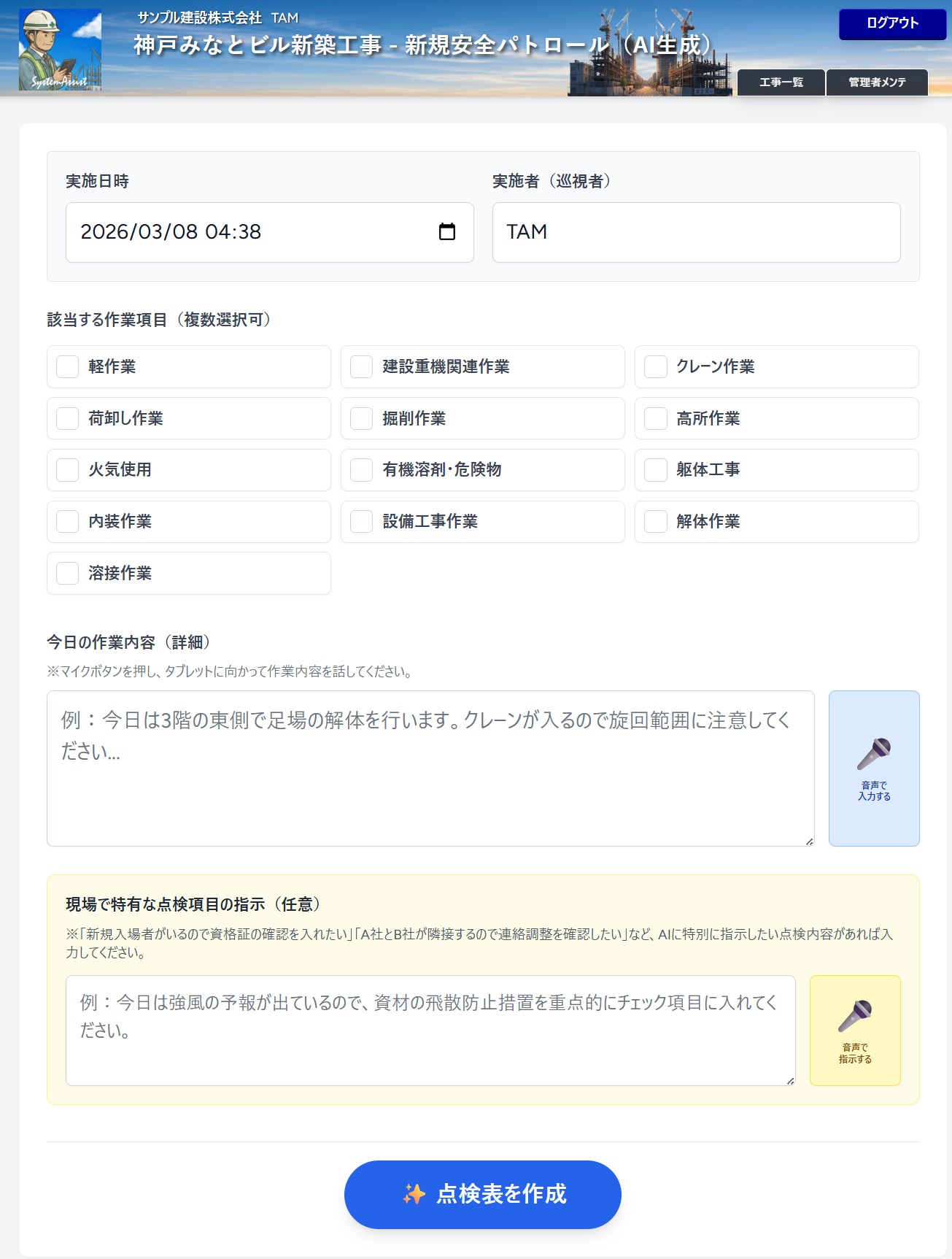This screenshot has height=1259, width=952.
Task: Focus the 実施者（巡視者） input field
Action: coord(695,232)
